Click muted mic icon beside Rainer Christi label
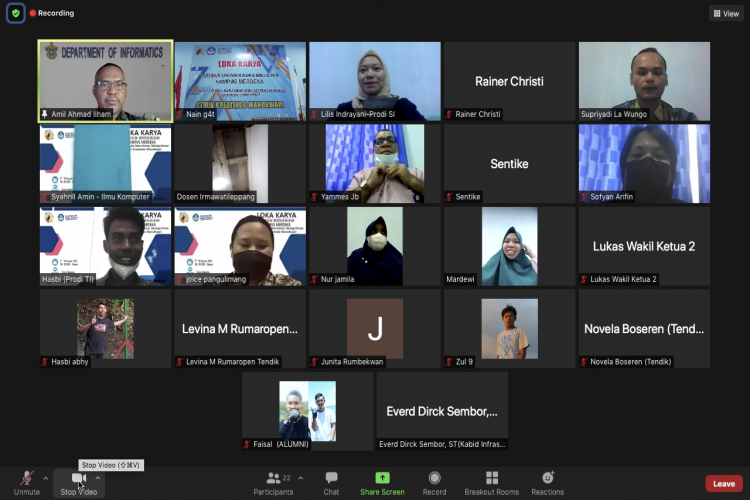Viewport: 750px width, 500px height. point(449,114)
